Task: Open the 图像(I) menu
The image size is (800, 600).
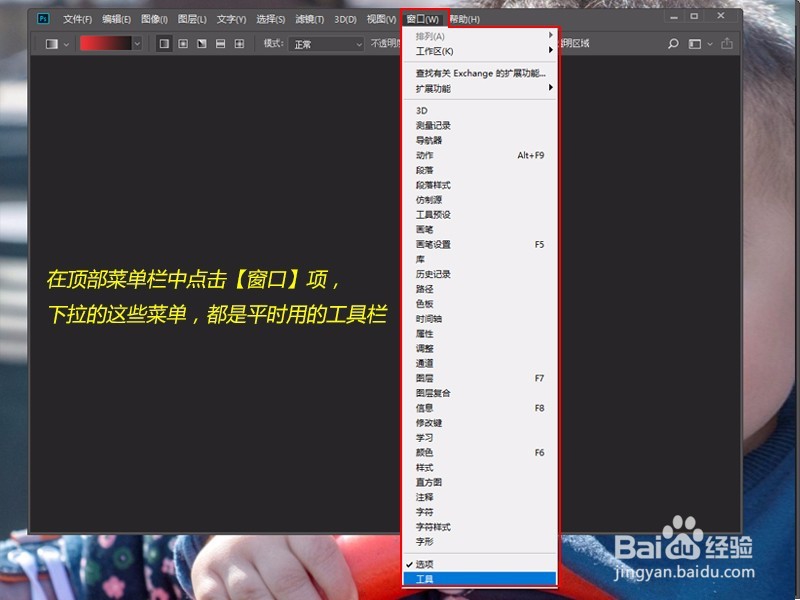Action: (155, 19)
